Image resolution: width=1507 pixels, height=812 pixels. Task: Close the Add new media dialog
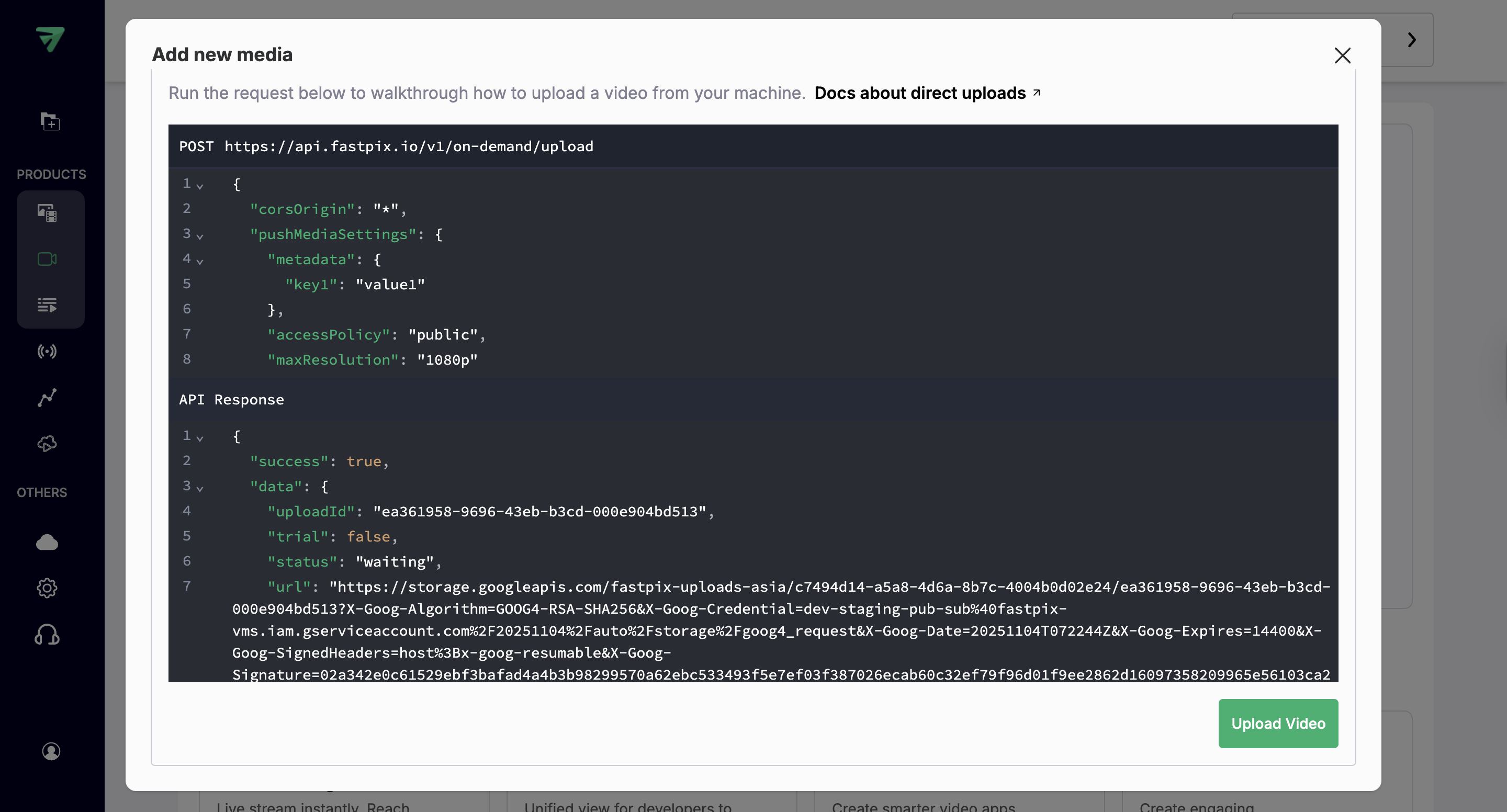tap(1342, 55)
